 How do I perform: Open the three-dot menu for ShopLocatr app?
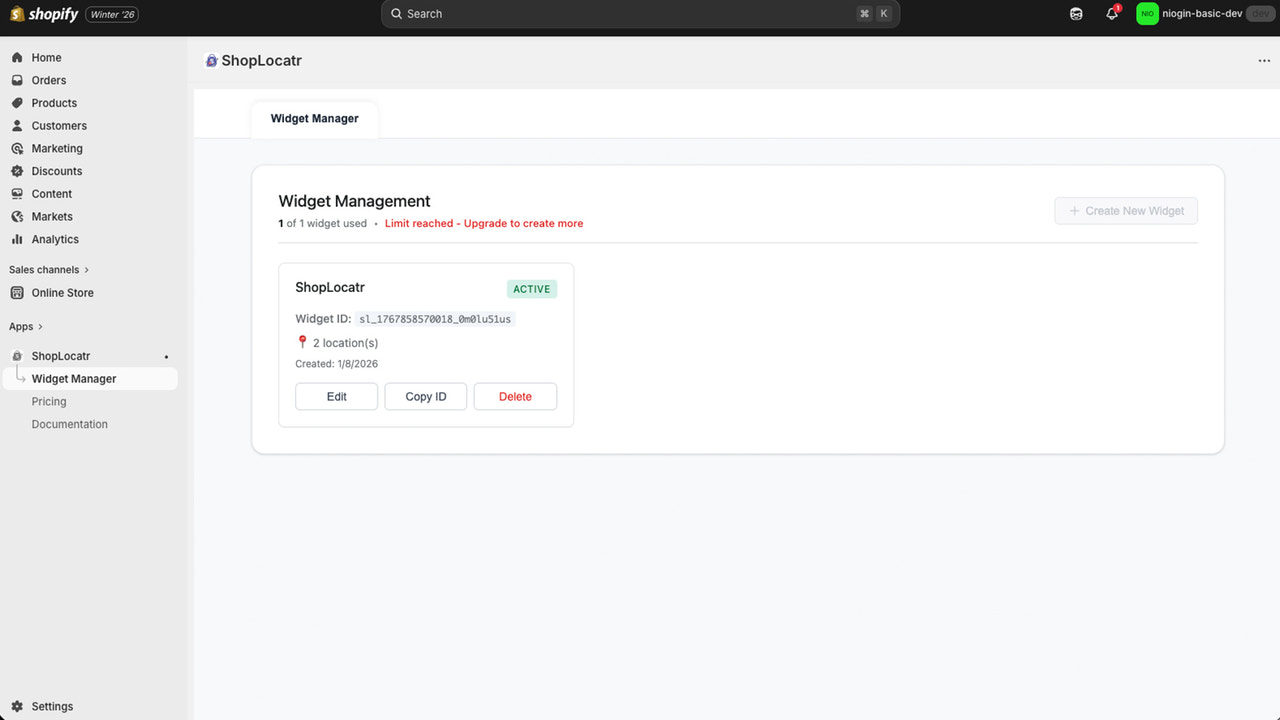[1264, 61]
